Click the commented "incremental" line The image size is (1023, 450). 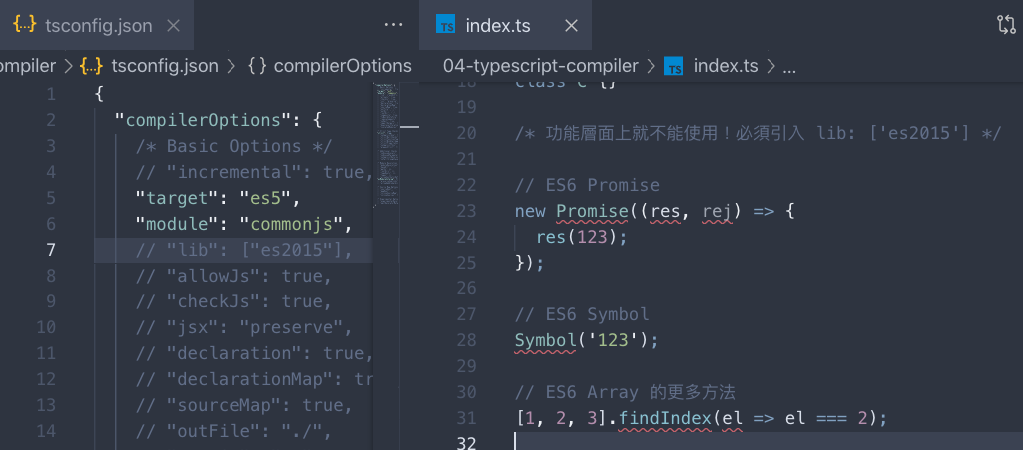(254, 172)
